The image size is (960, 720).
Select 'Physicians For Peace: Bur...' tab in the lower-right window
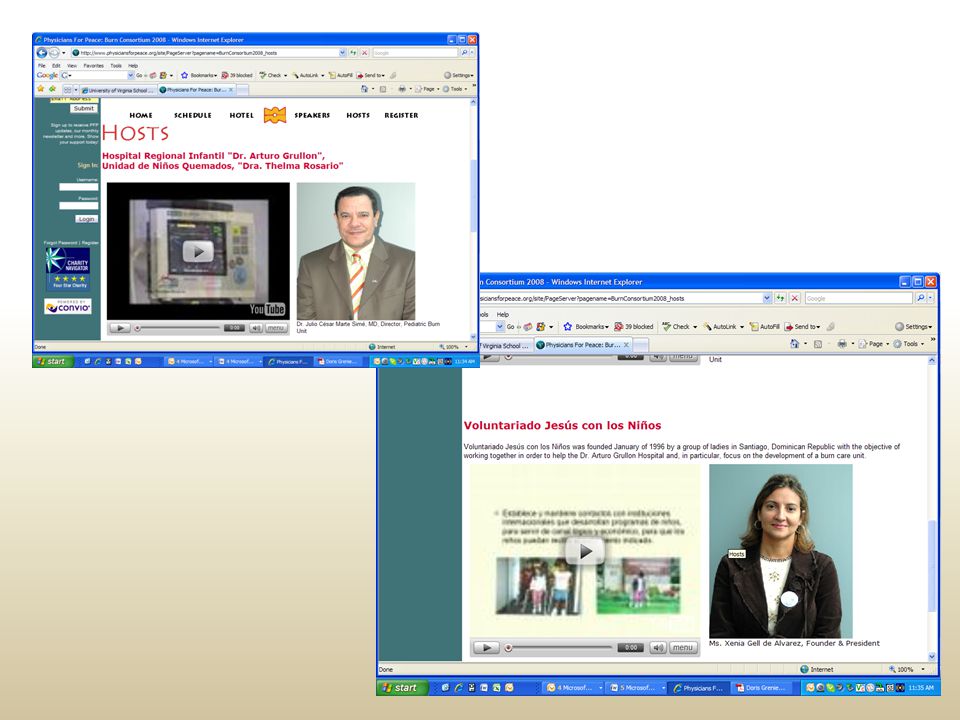(583, 345)
